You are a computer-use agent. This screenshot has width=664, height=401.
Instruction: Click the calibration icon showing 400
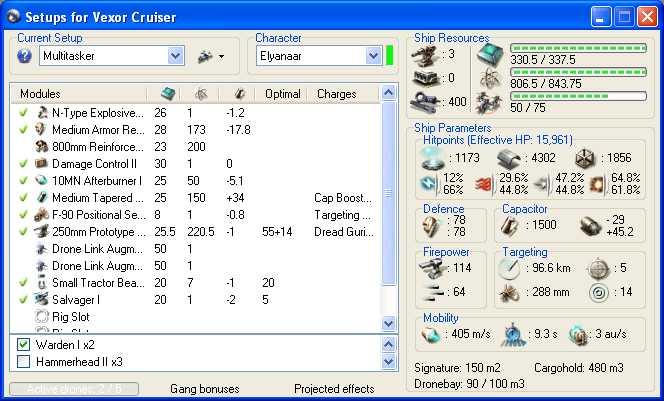point(425,102)
